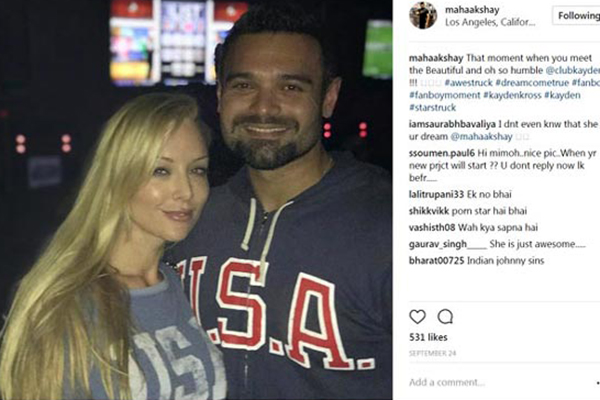Open more options dots beside comment field
Screen dimensions: 600x400
point(597,382)
